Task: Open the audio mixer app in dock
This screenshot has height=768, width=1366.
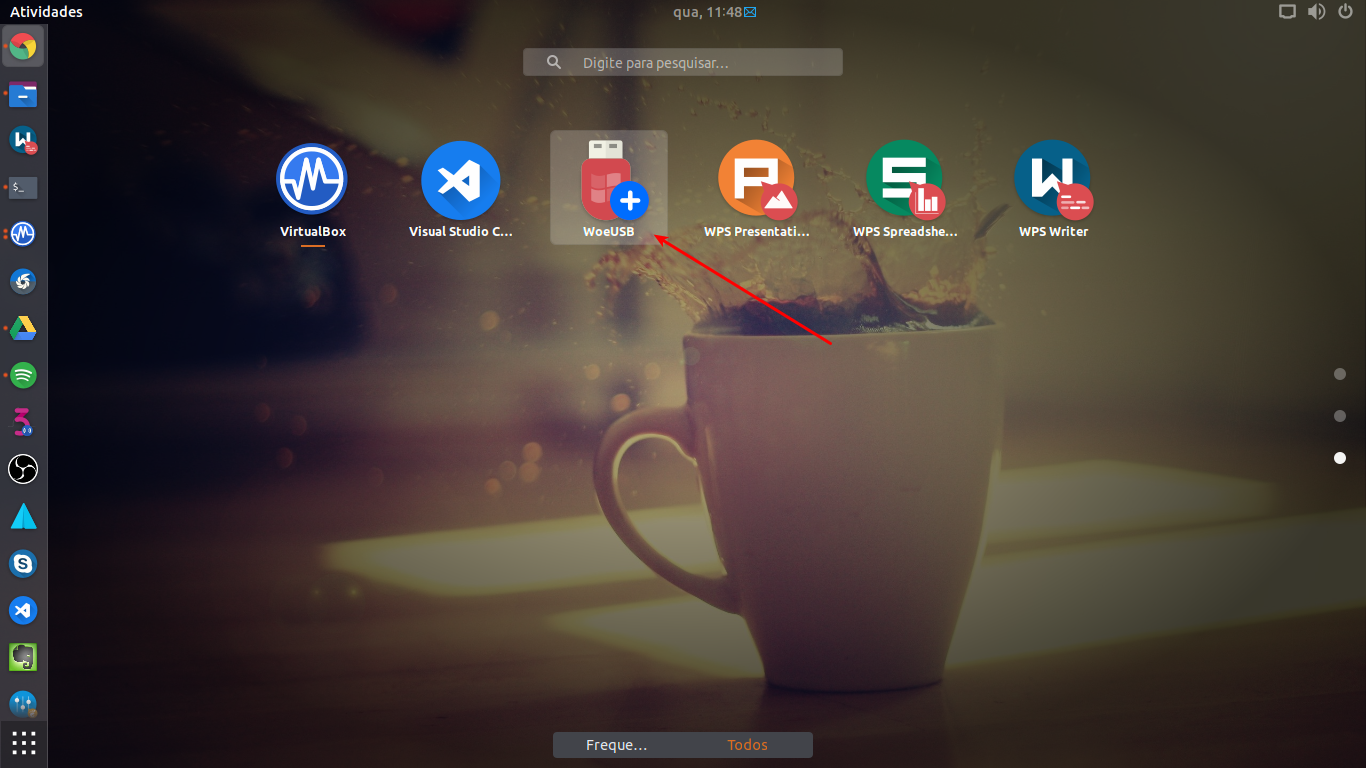Action: (23, 703)
